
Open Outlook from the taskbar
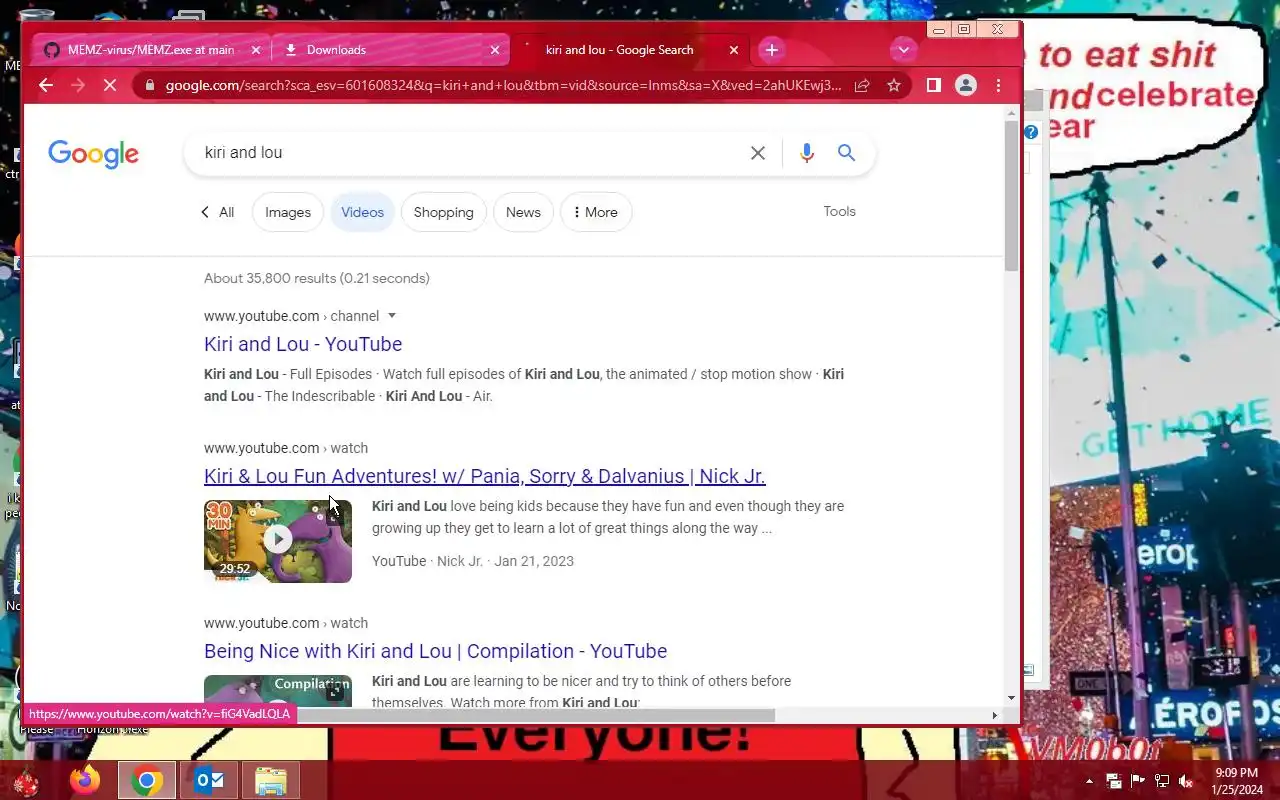pyautogui.click(x=209, y=780)
